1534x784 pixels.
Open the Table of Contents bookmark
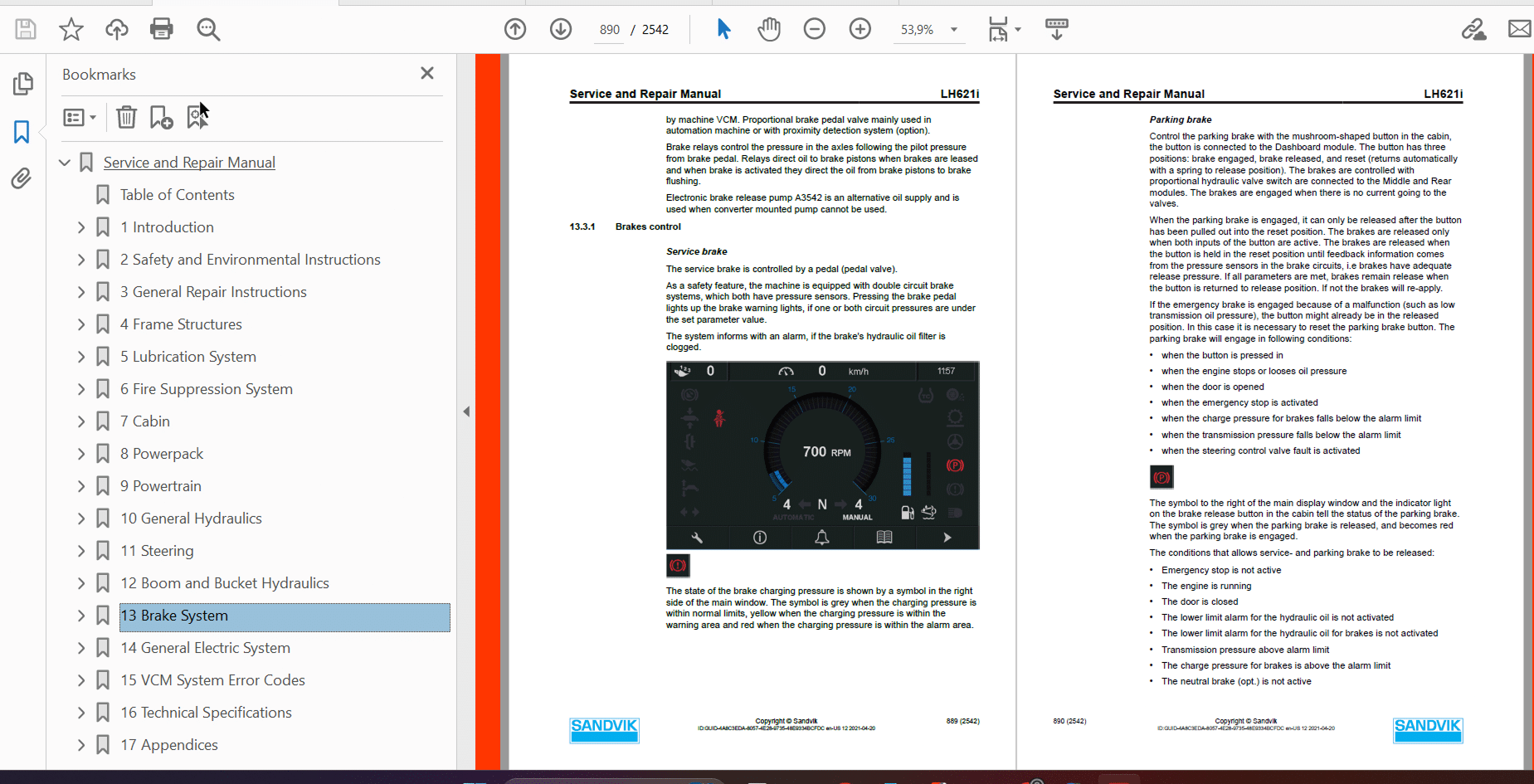pyautogui.click(x=177, y=195)
